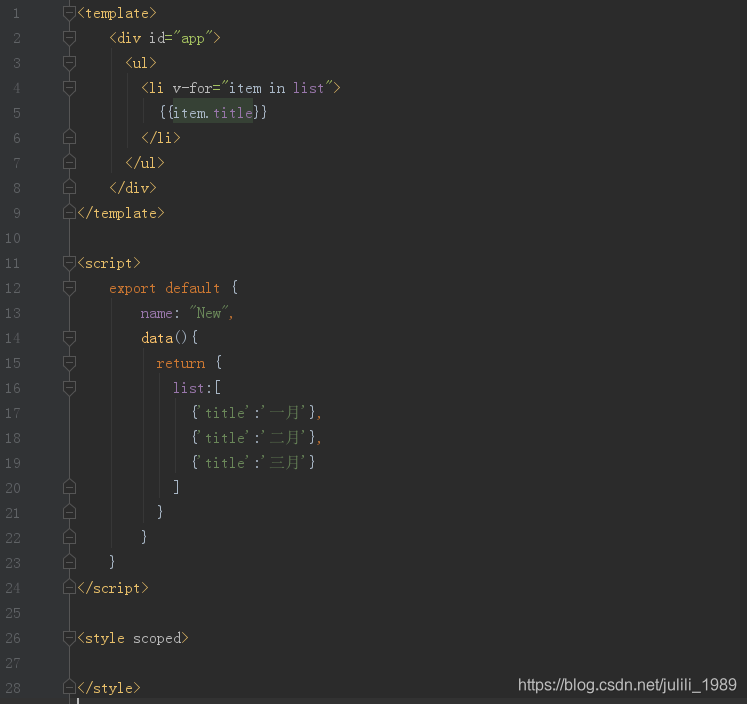Click the closing </div> tag
This screenshot has height=704, width=747.
(133, 188)
